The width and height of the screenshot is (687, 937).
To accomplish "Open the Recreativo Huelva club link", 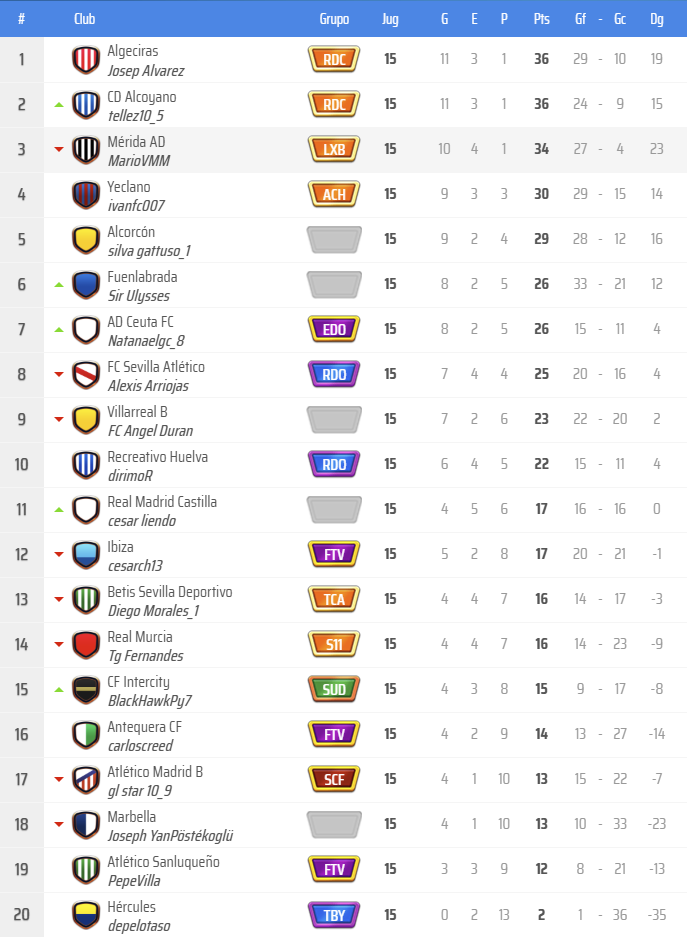I will click(158, 457).
